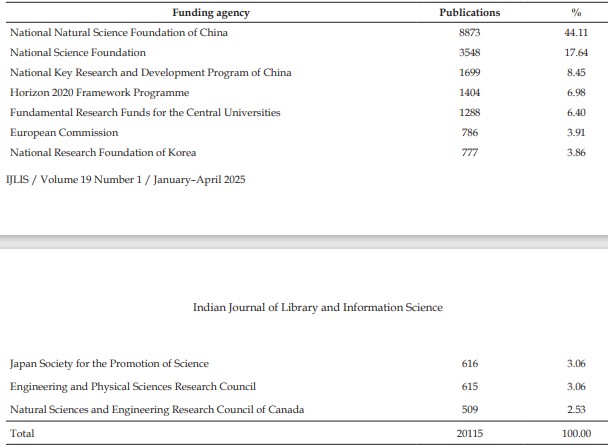Image resolution: width=608 pixels, height=448 pixels.
Task: Click the 8873 publications value
Action: (x=470, y=33)
